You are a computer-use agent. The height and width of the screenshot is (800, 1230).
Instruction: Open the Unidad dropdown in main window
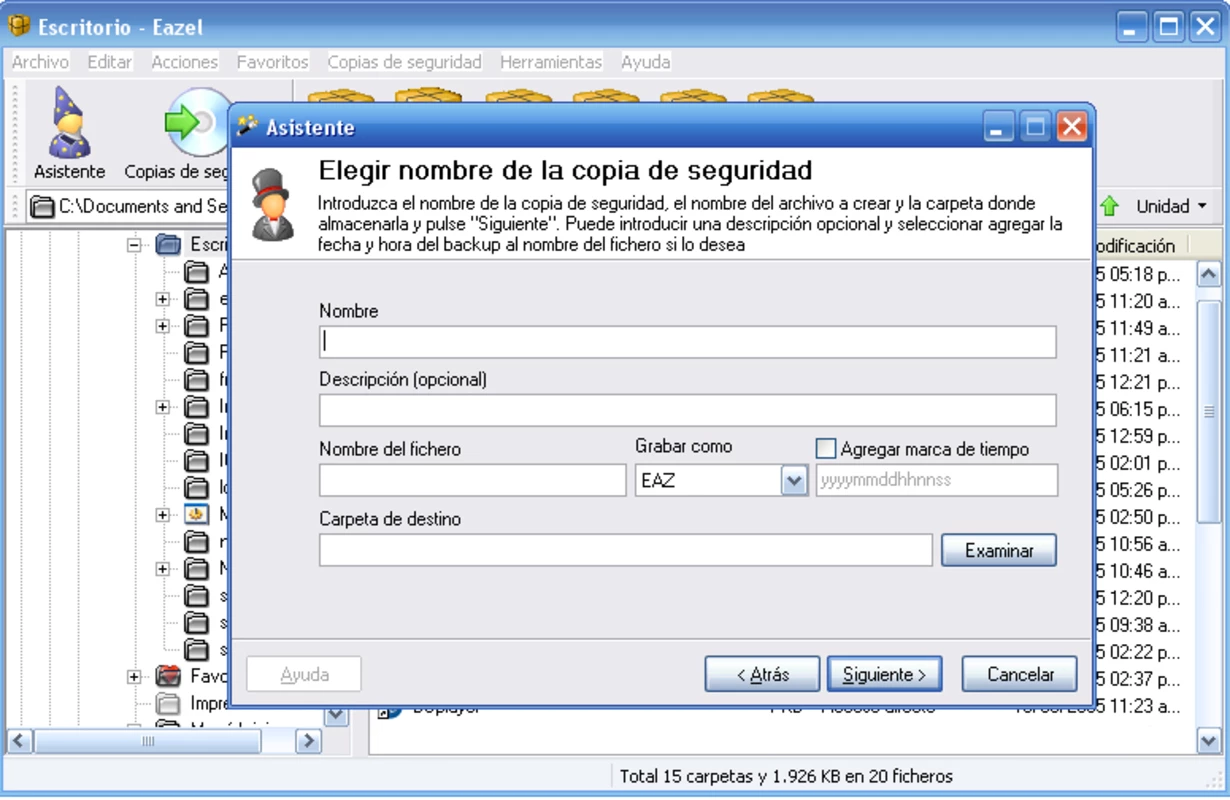point(1172,207)
